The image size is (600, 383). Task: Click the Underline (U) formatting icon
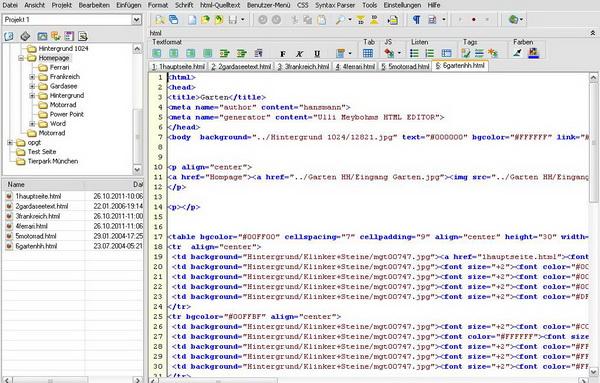click(x=317, y=54)
